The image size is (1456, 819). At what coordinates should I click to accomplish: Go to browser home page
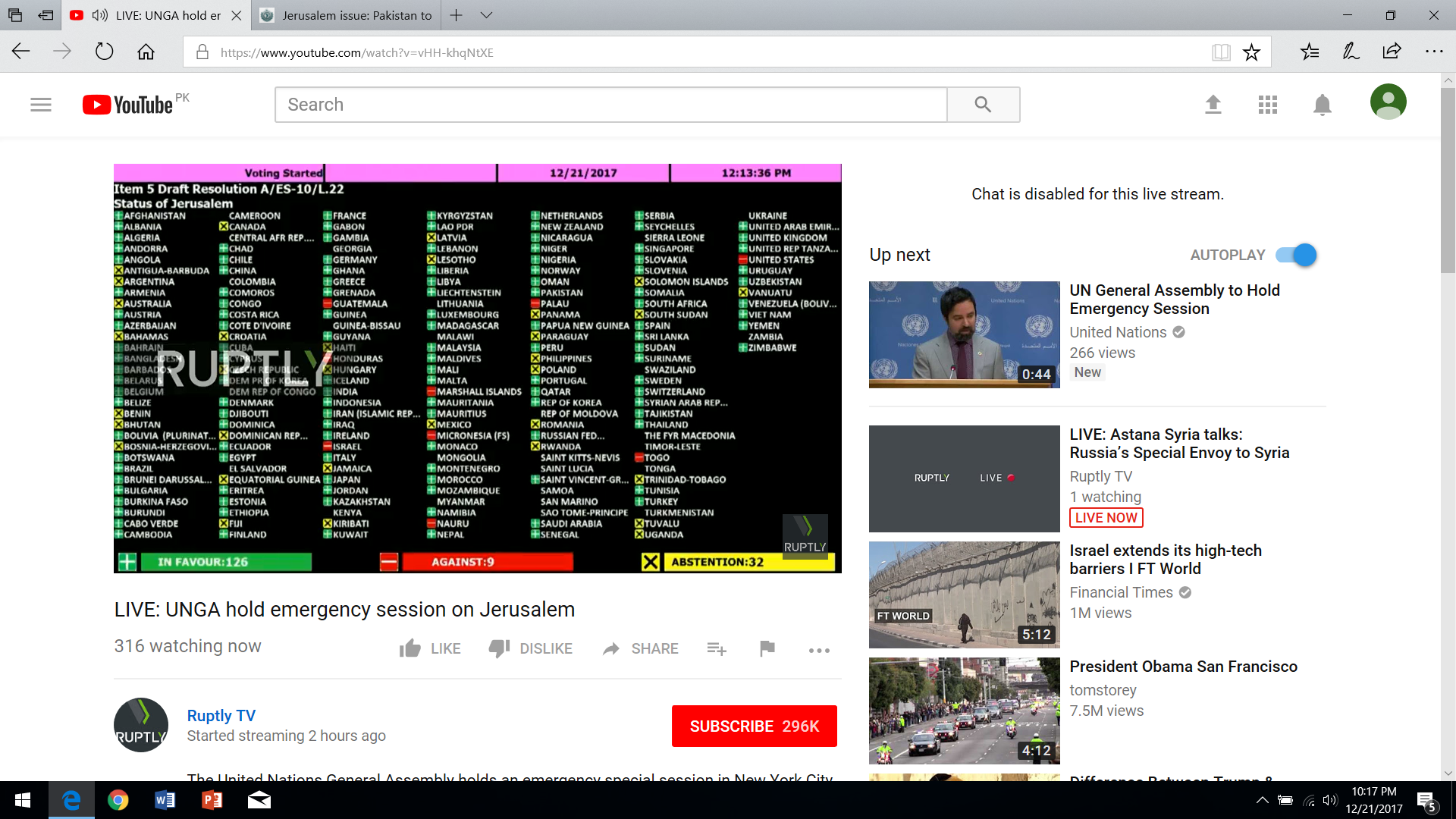pos(146,52)
